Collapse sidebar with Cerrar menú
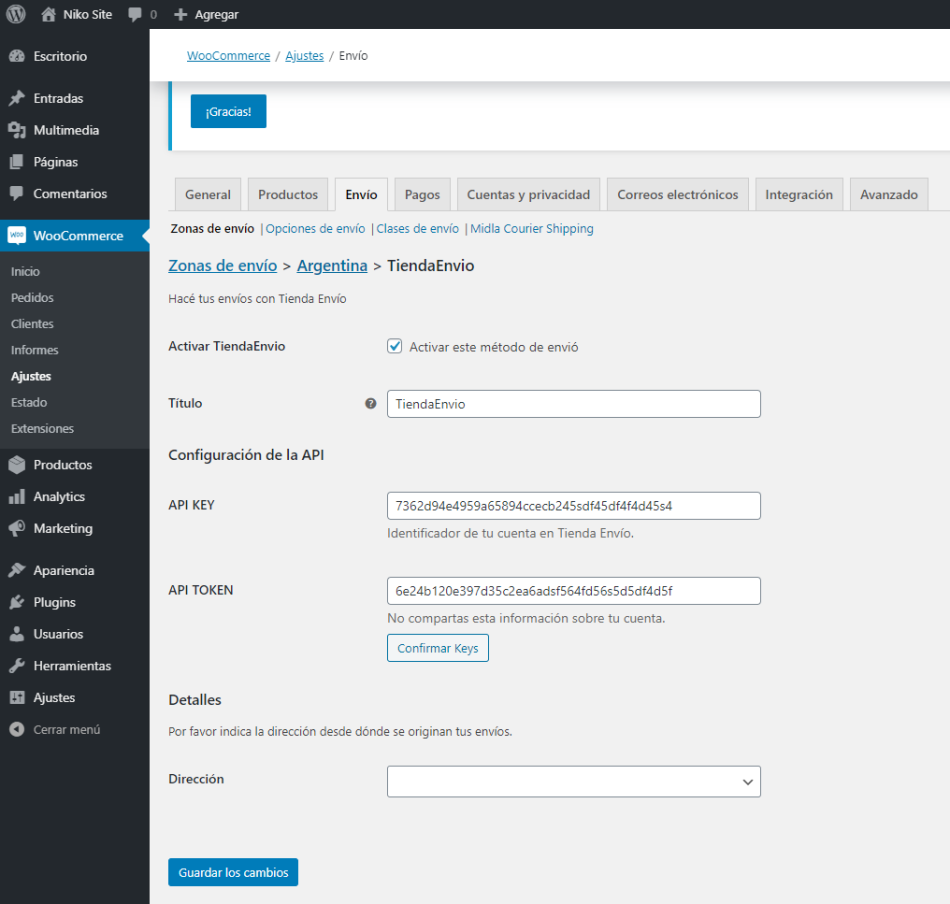 click(55, 730)
